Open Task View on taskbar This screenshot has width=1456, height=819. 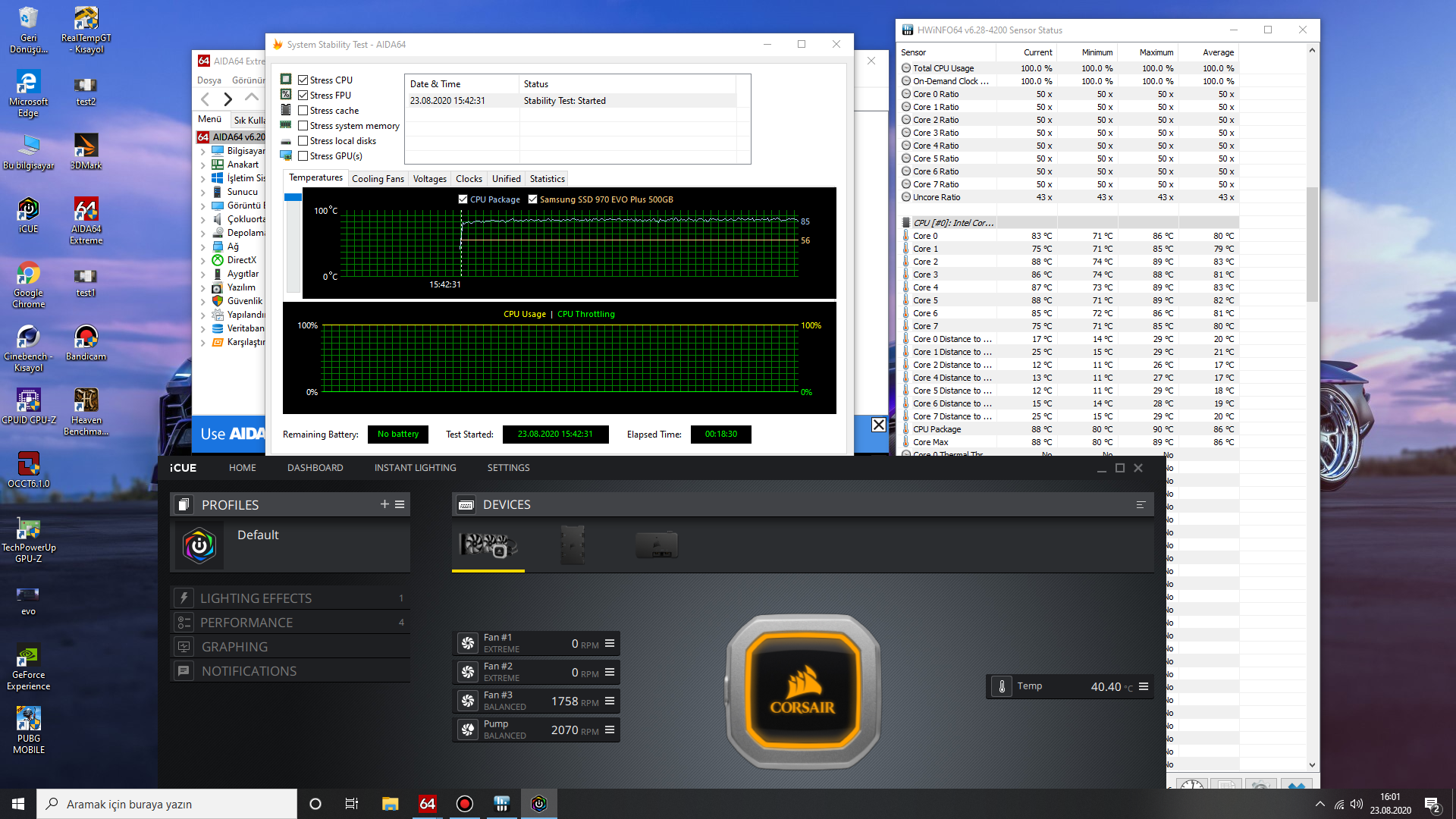click(351, 804)
